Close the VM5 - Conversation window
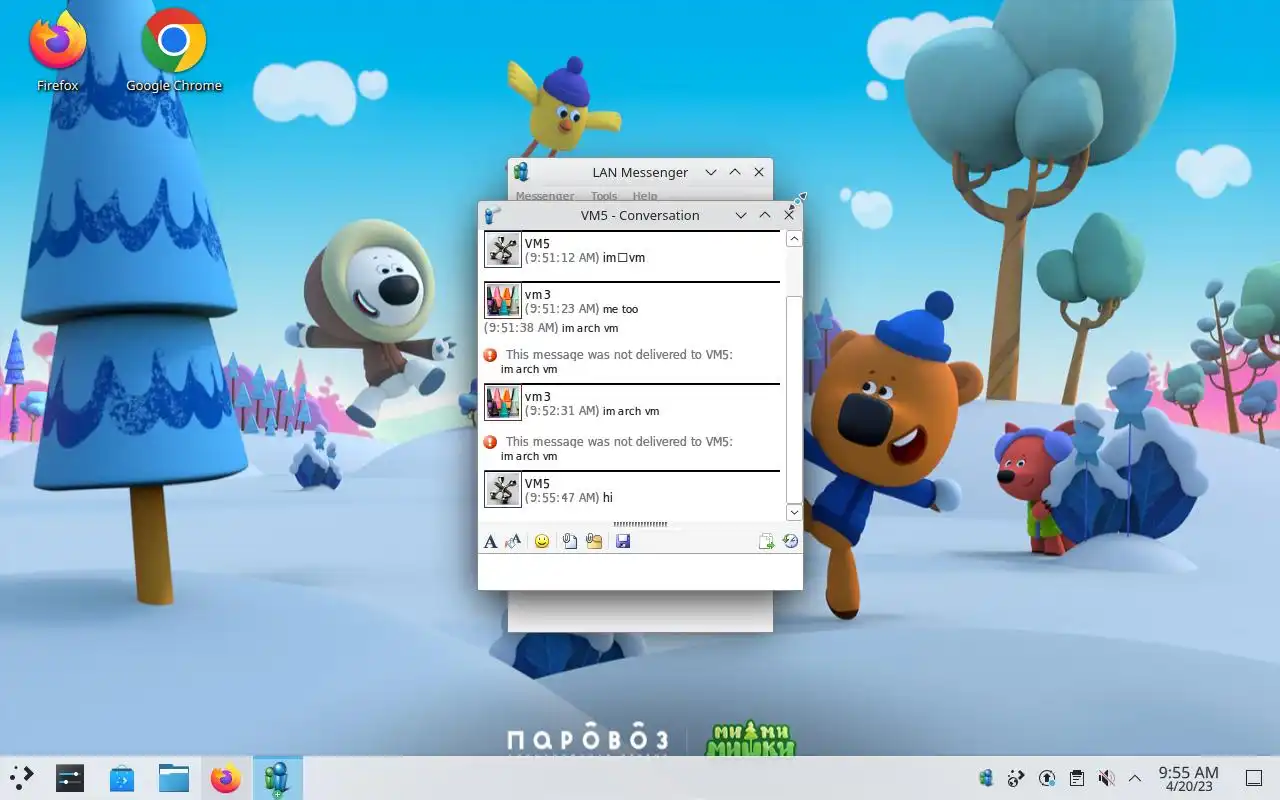The width and height of the screenshot is (1280, 800). pyautogui.click(x=789, y=215)
